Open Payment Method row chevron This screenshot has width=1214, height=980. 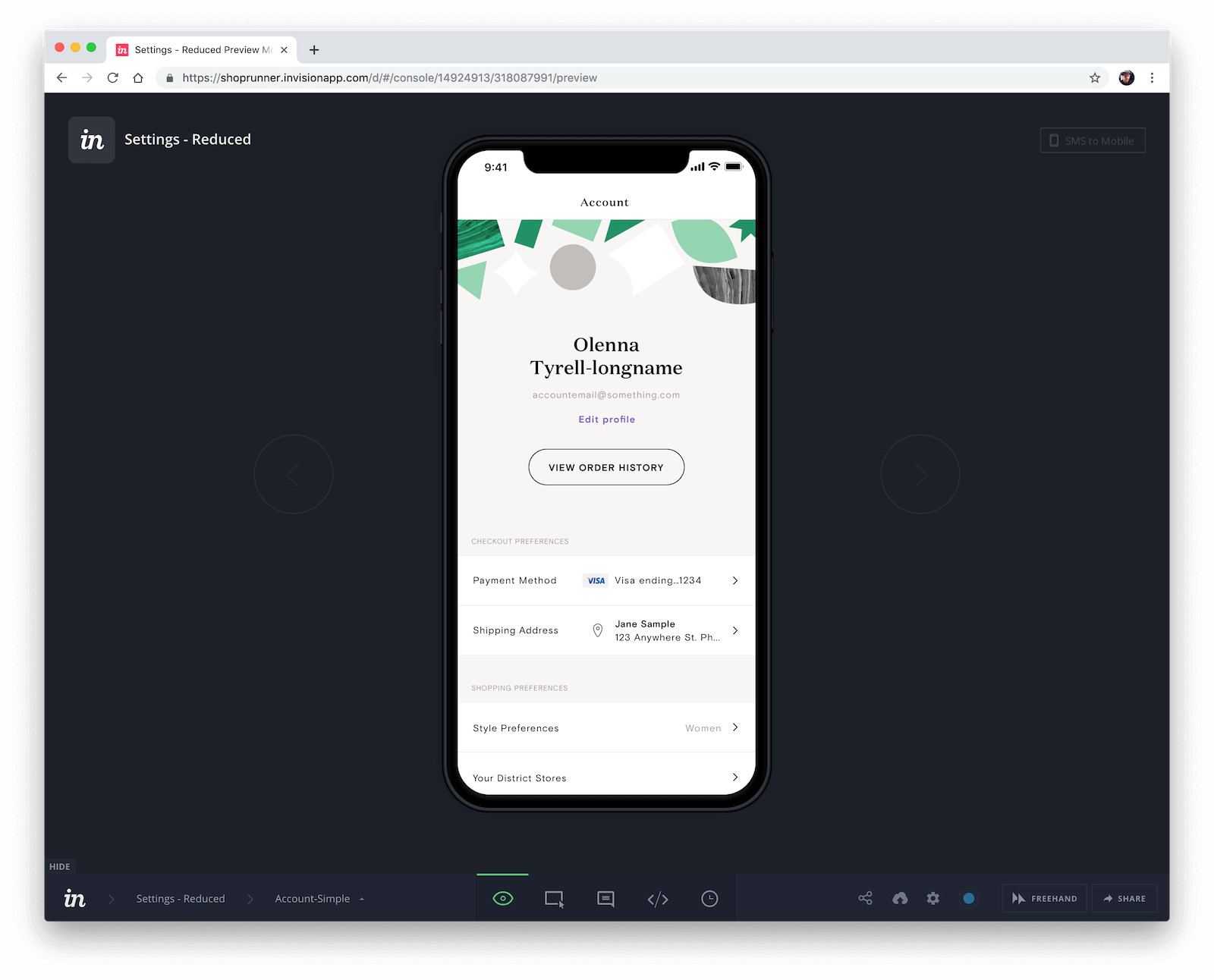734,580
